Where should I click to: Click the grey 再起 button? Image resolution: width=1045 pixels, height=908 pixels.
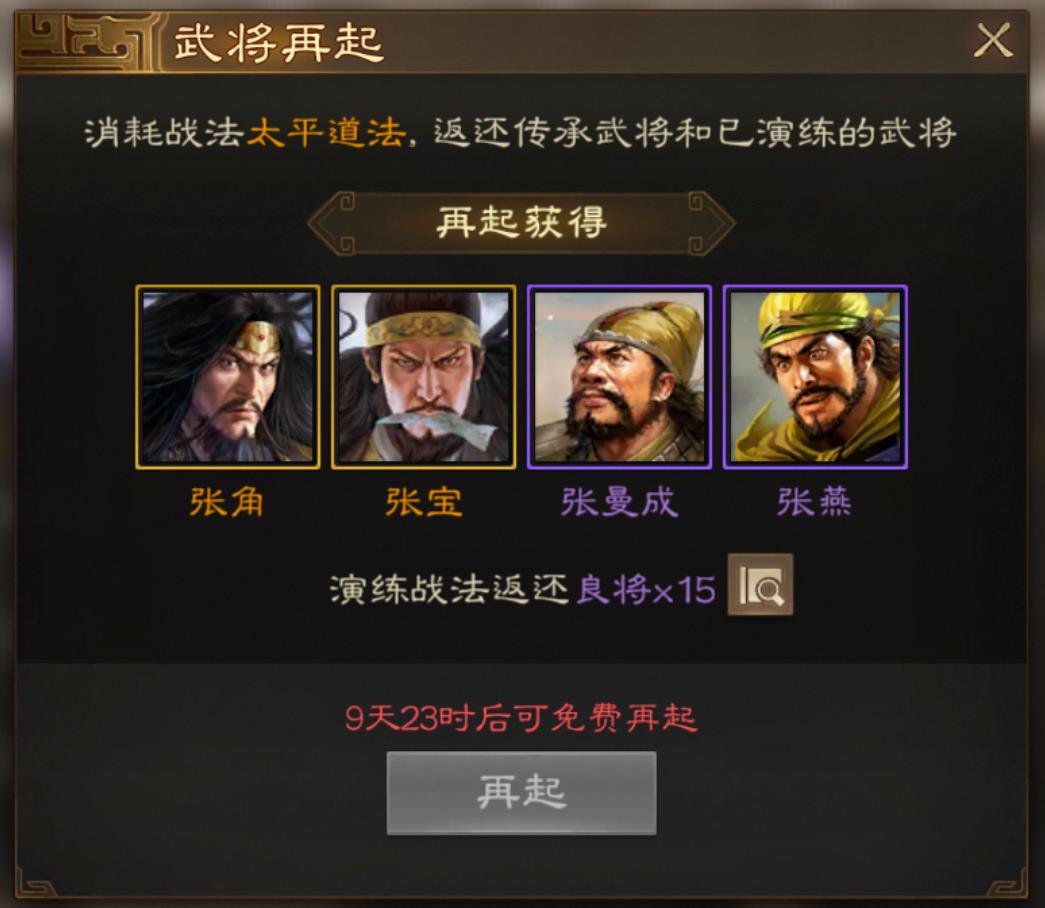(x=521, y=793)
